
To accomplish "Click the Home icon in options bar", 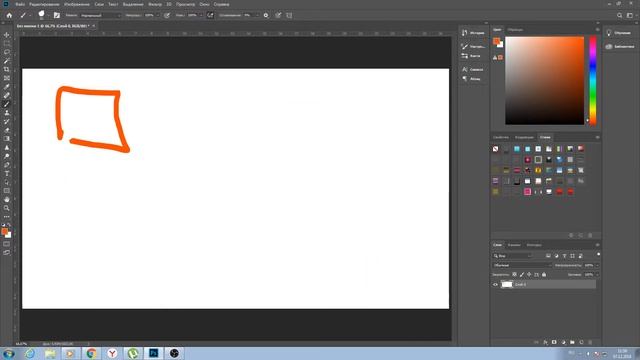I will [x=9, y=15].
